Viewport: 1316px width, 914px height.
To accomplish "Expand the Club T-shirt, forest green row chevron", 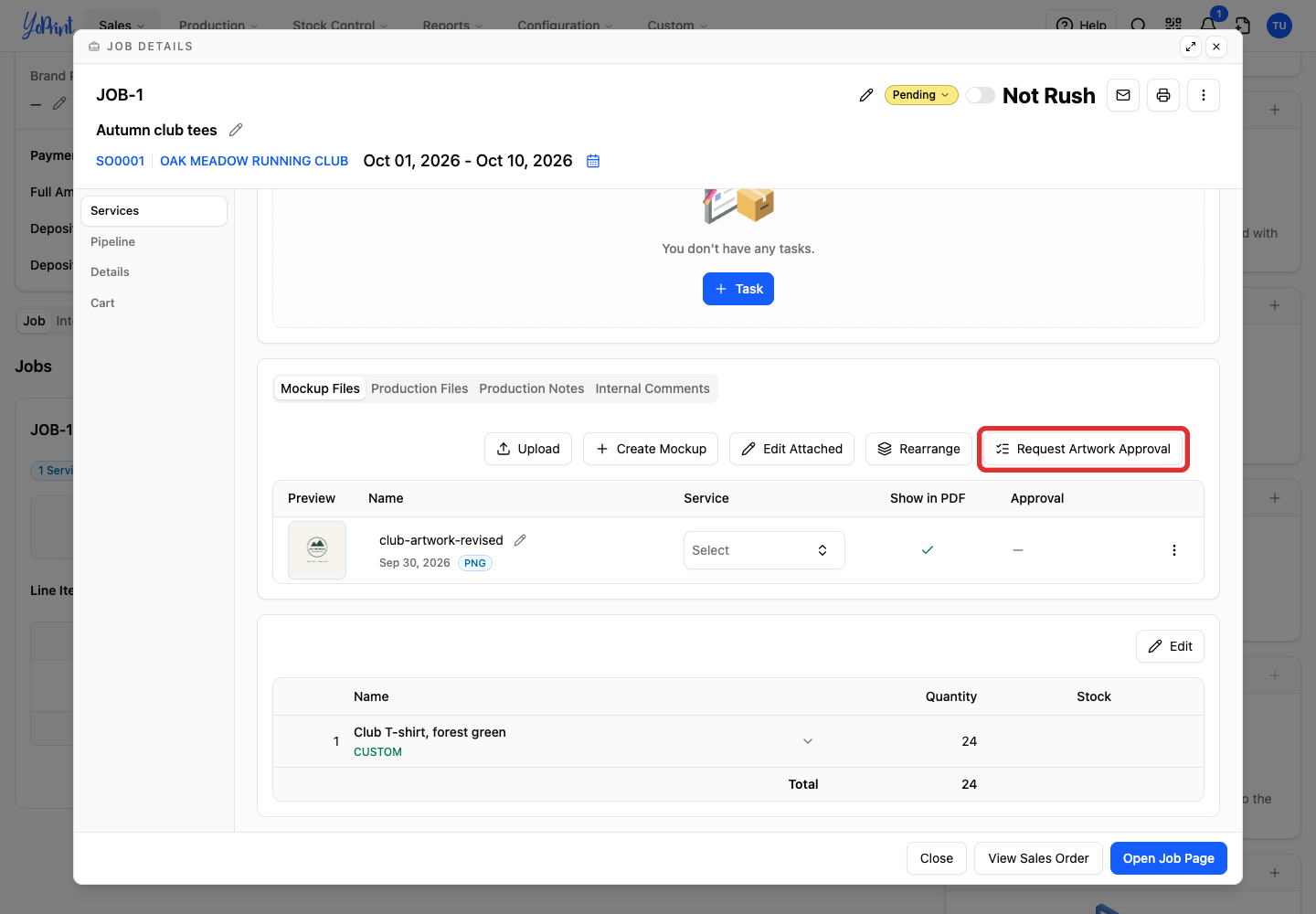I will click(808, 741).
